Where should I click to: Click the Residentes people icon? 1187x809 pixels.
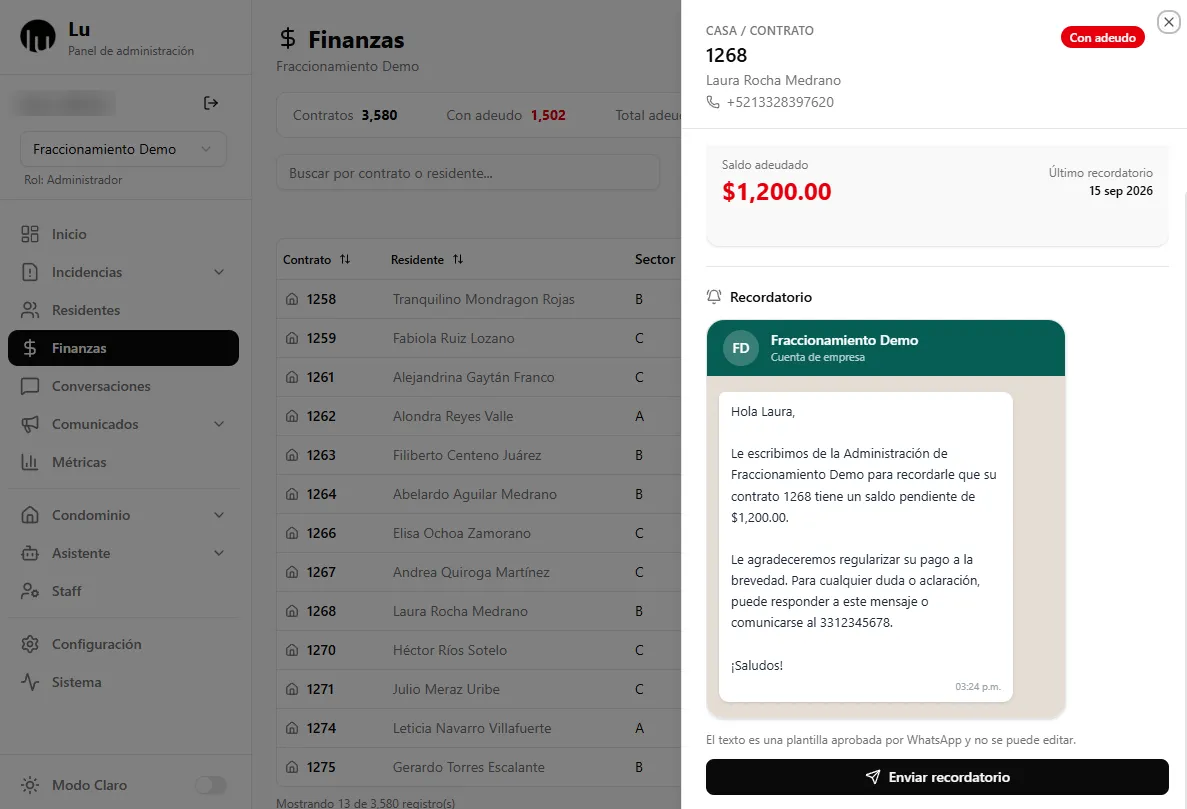[30, 310]
